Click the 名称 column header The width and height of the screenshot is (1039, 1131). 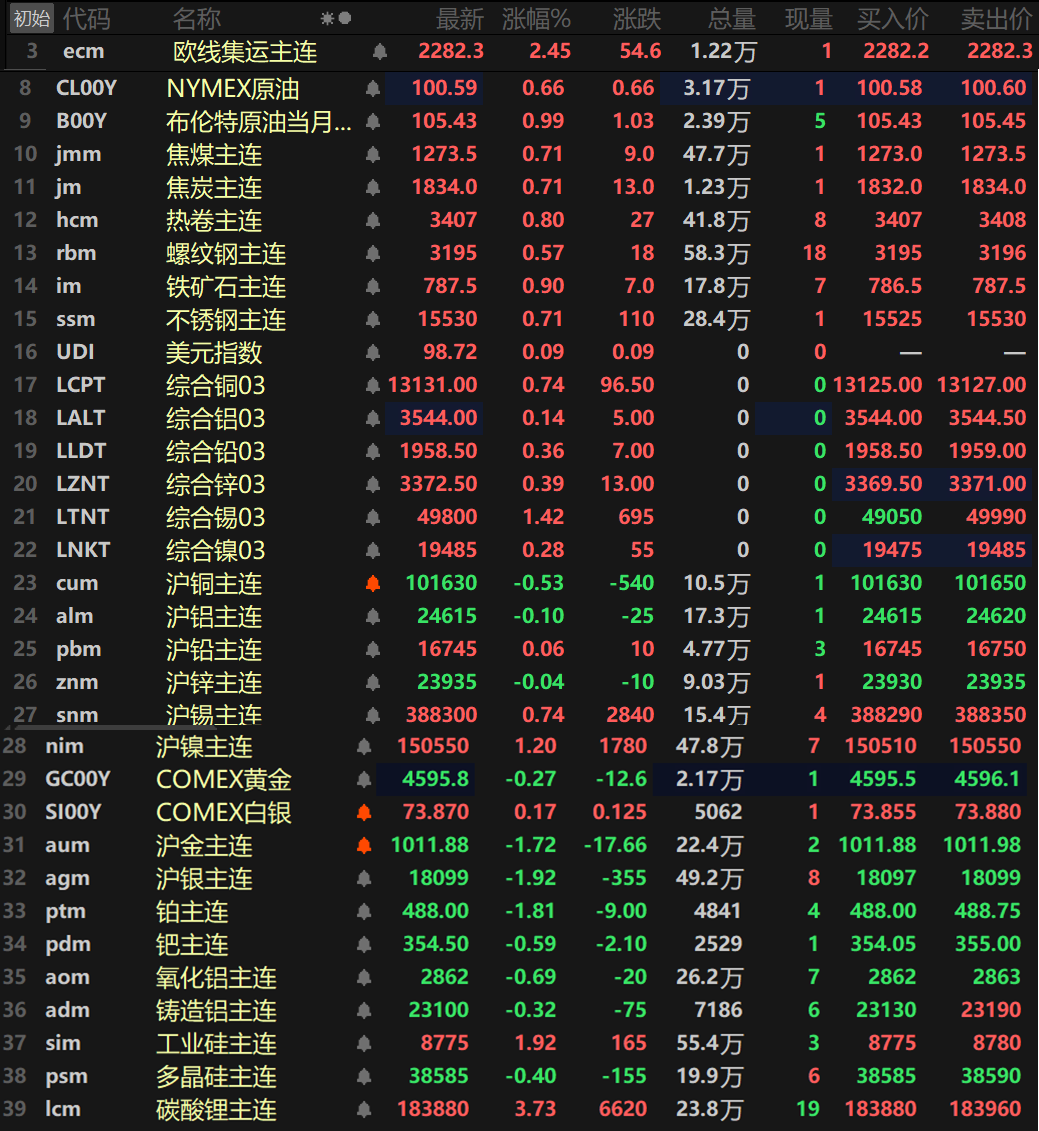[x=197, y=18]
